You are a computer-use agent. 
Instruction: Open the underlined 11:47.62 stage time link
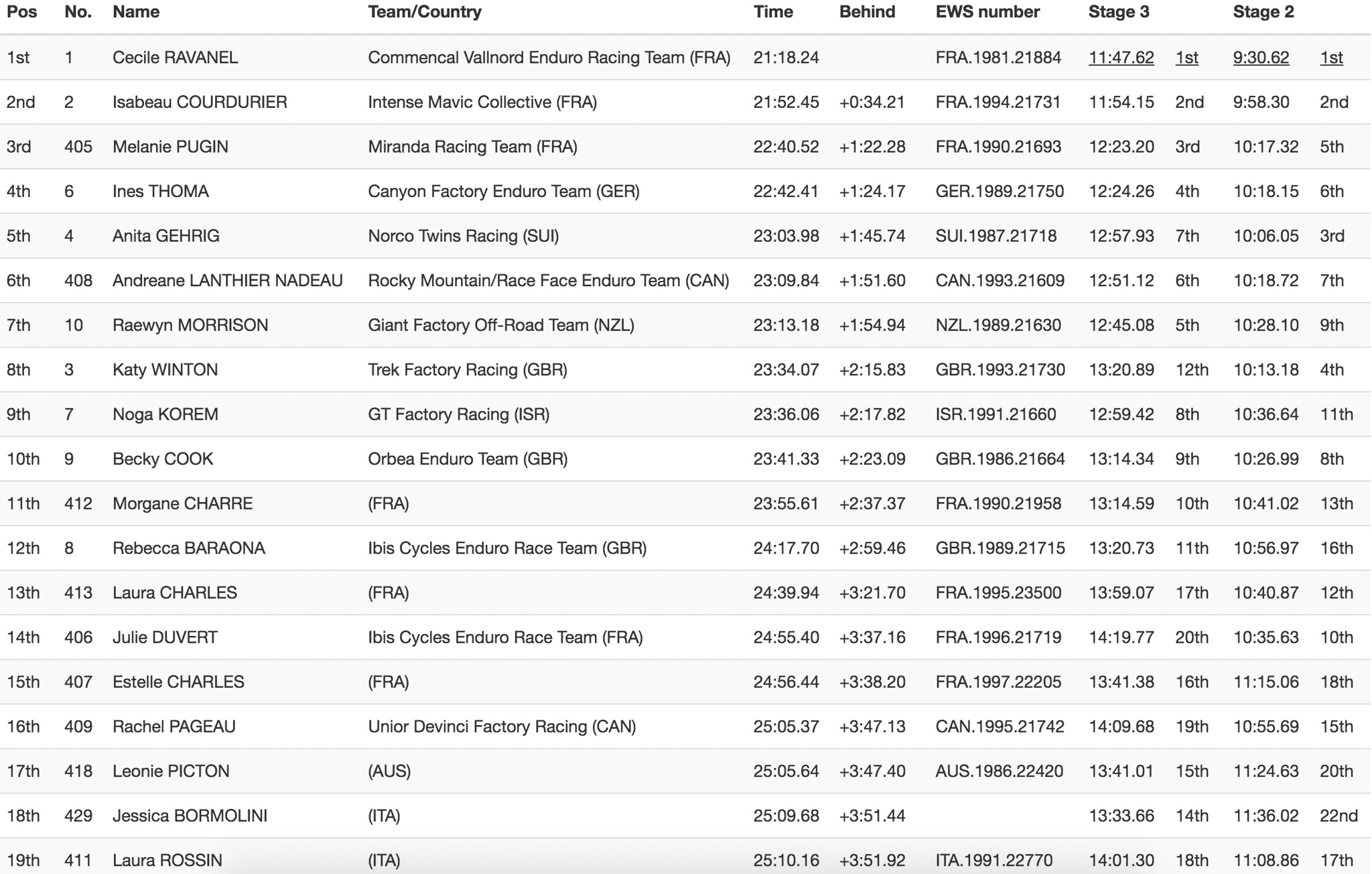click(1121, 58)
